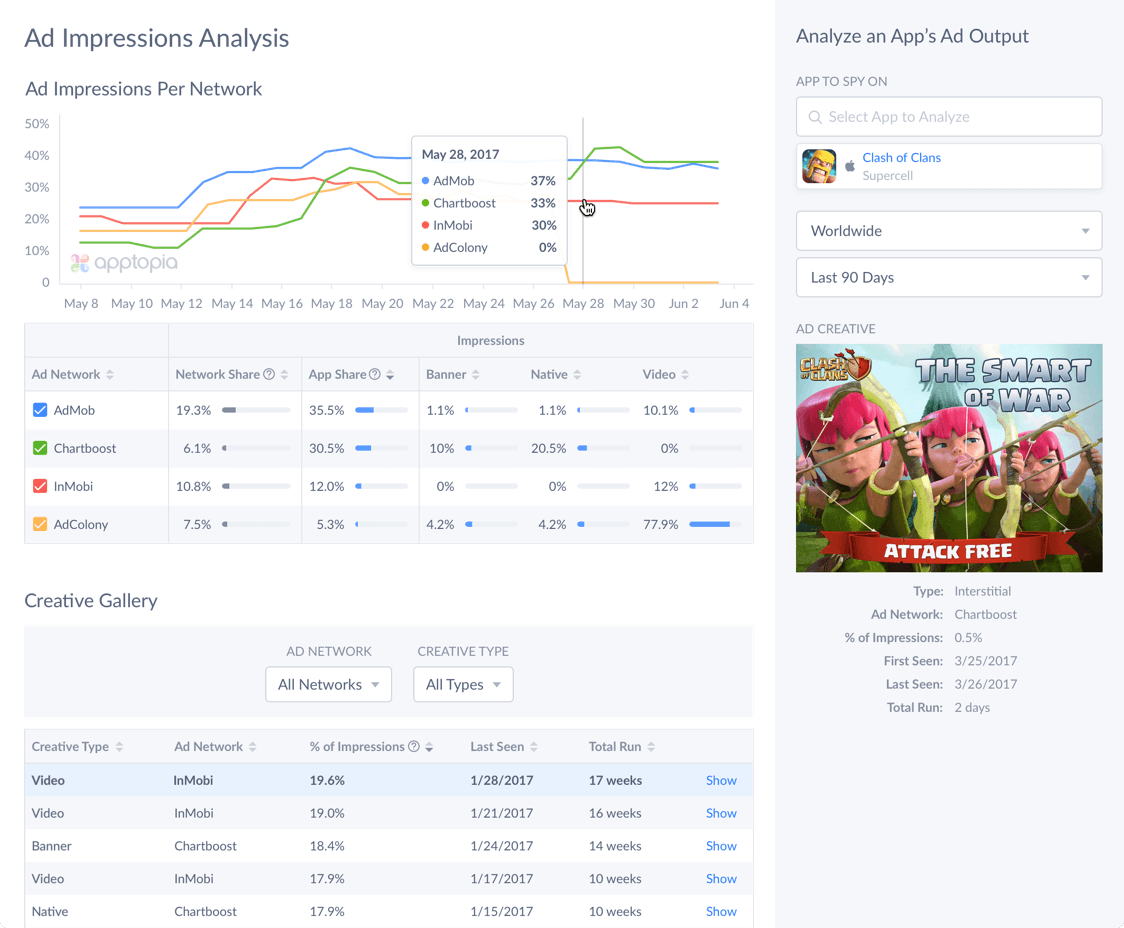Screen dimensions: 1124x928
Task: Click the AdMob blue legend dot in tooltip
Action: tap(425, 181)
